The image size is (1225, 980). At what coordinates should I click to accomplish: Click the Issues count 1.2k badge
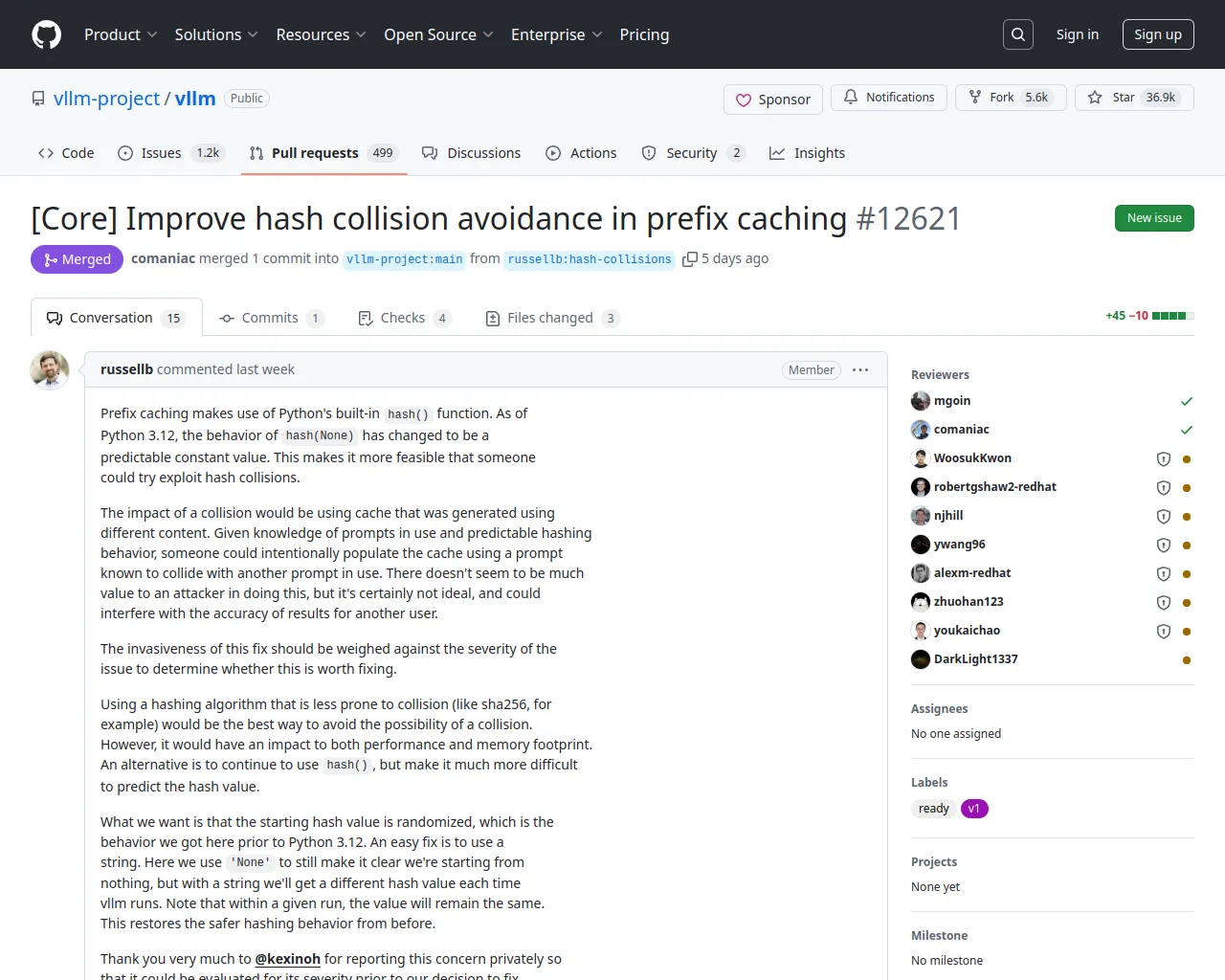point(208,153)
